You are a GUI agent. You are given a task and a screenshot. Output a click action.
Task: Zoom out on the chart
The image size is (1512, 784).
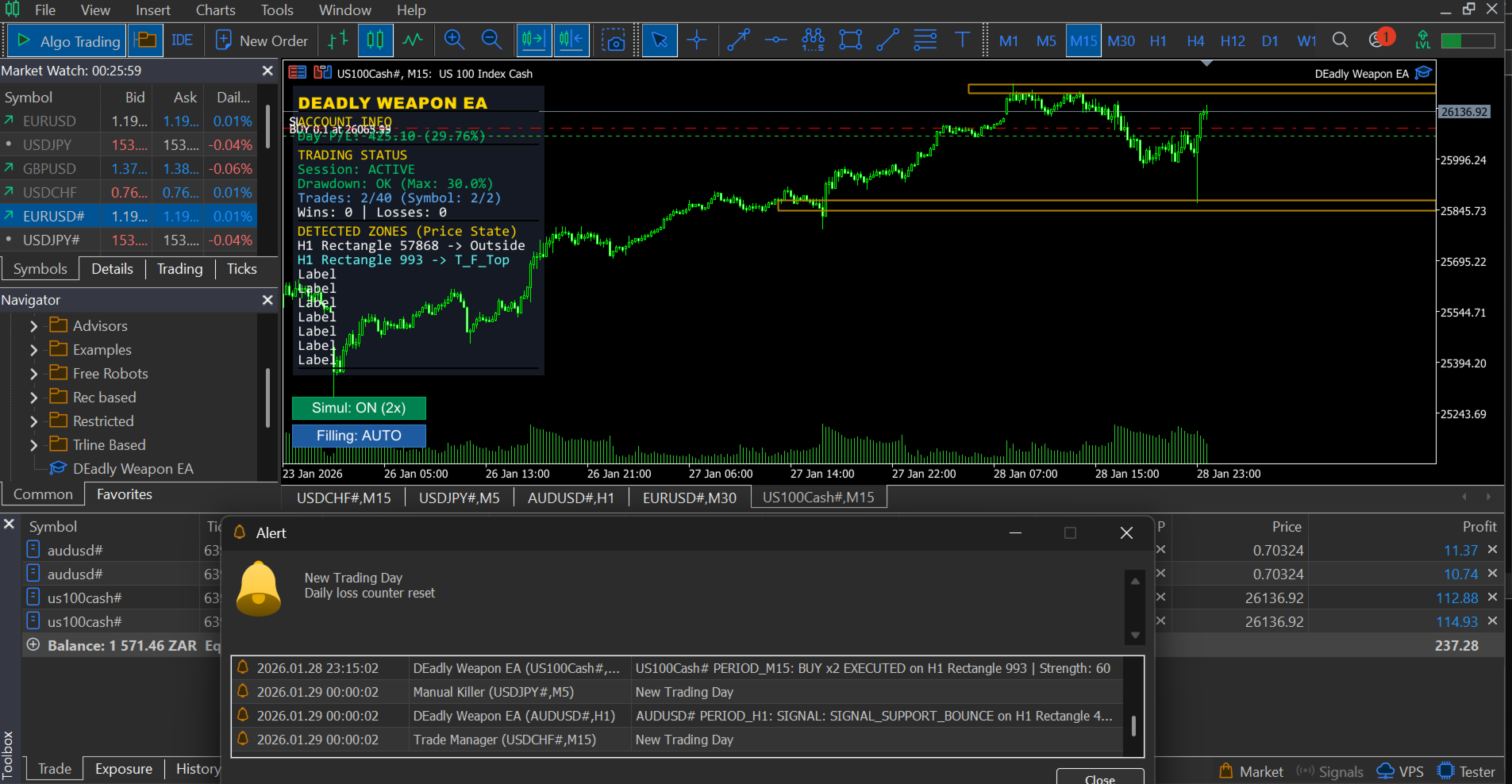(x=491, y=40)
